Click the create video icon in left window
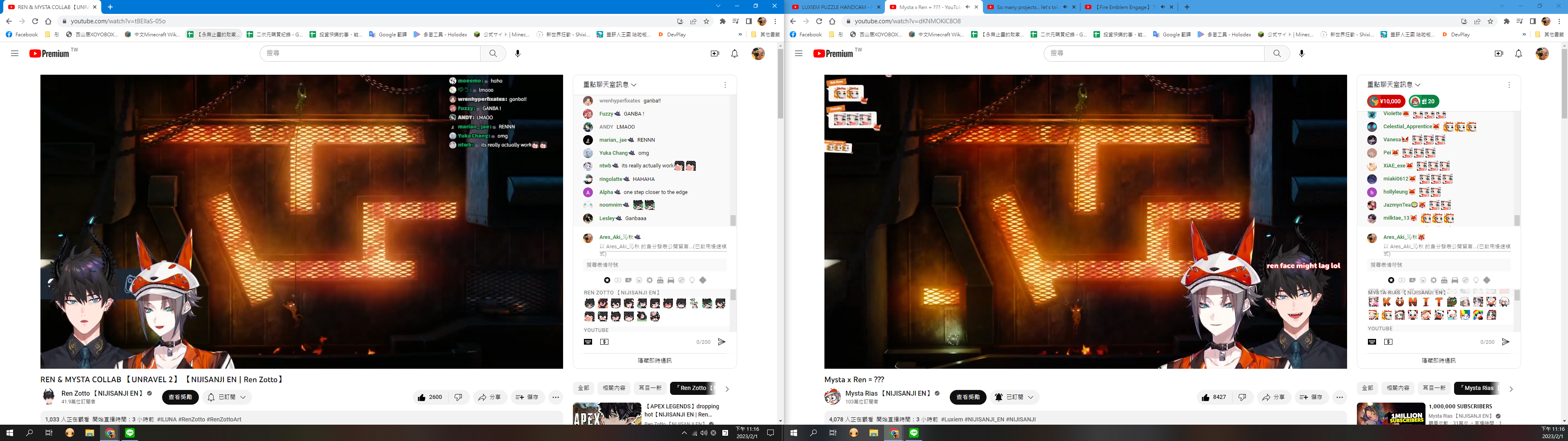The image size is (1568, 441). [715, 53]
